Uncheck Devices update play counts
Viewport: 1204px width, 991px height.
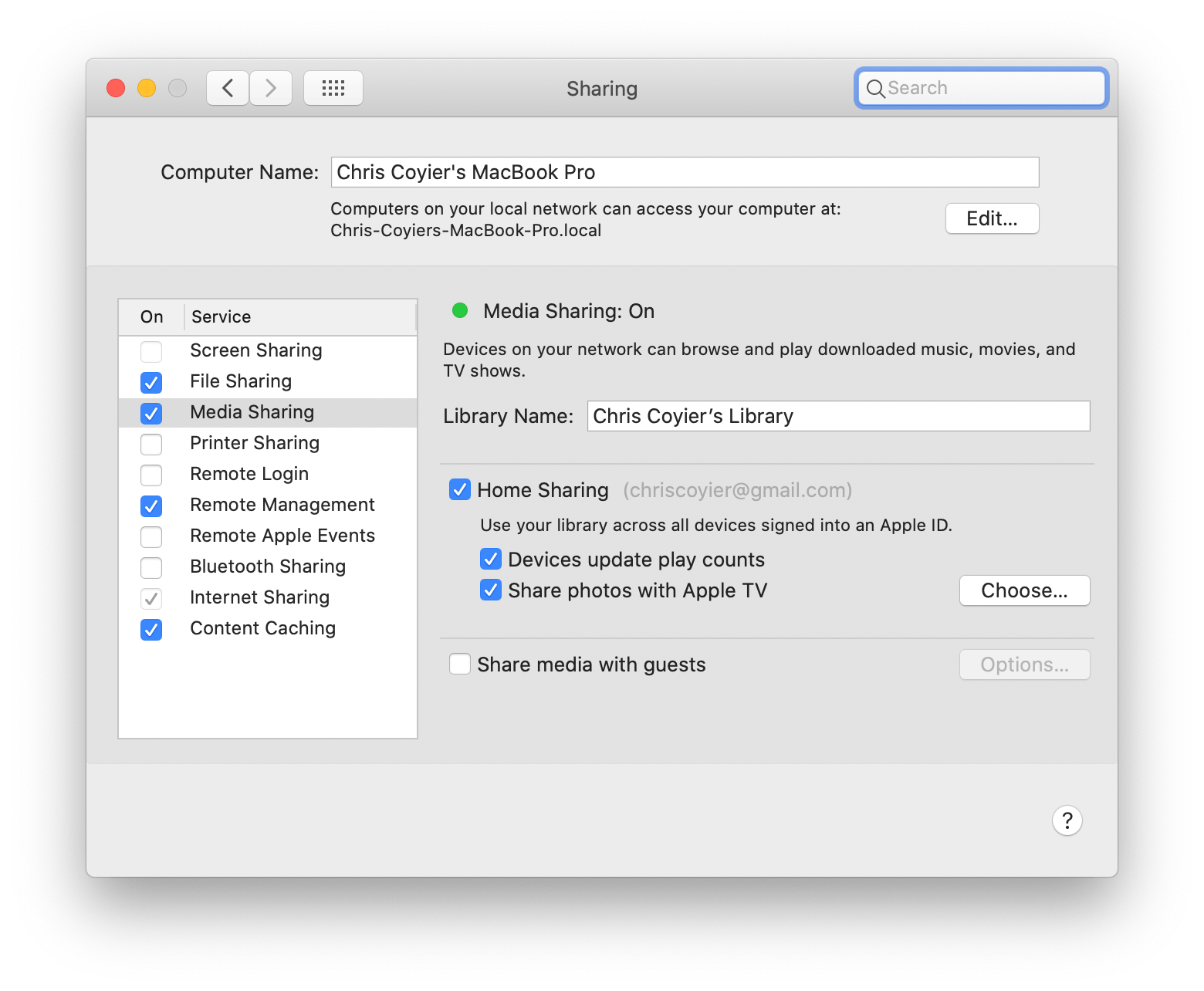[x=491, y=560]
